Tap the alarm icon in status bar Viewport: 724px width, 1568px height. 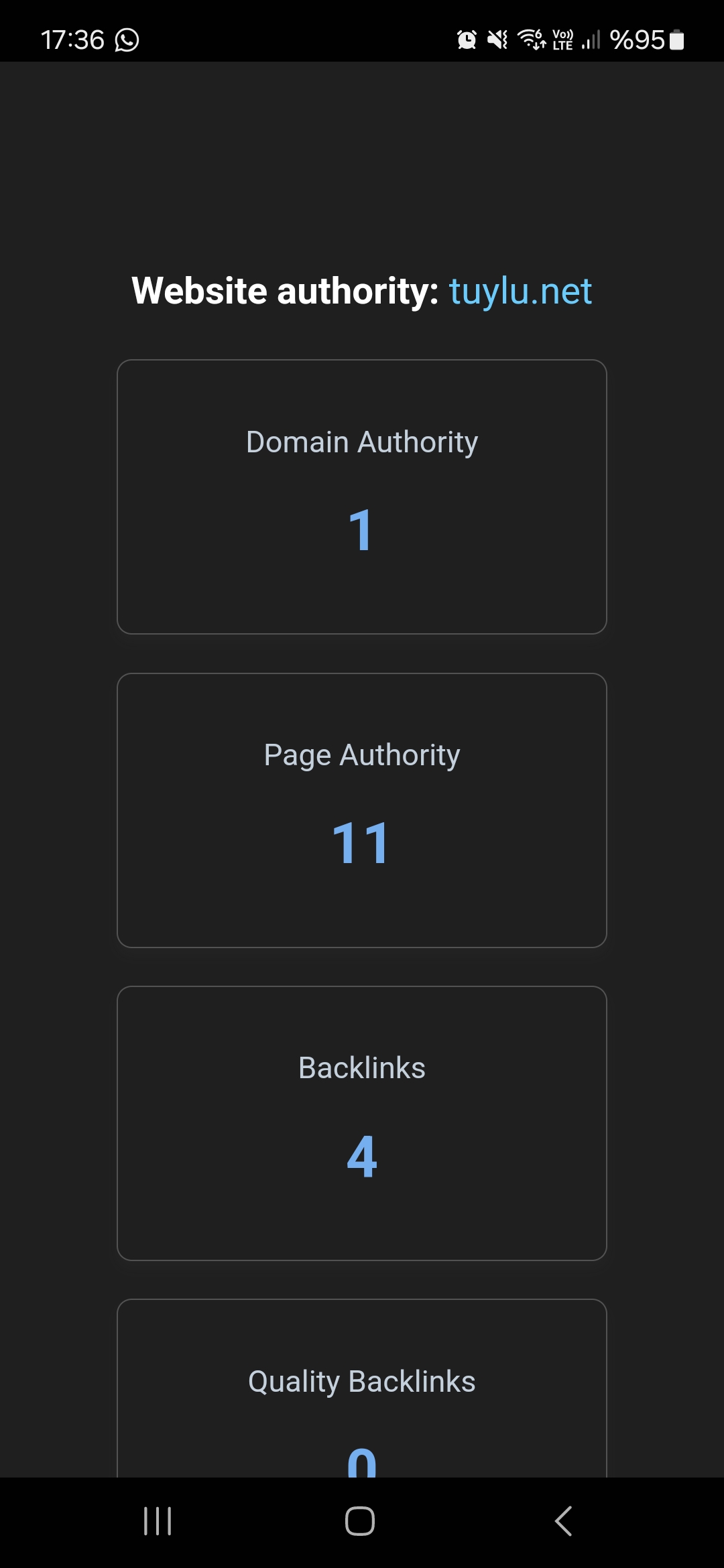pyautogui.click(x=467, y=40)
